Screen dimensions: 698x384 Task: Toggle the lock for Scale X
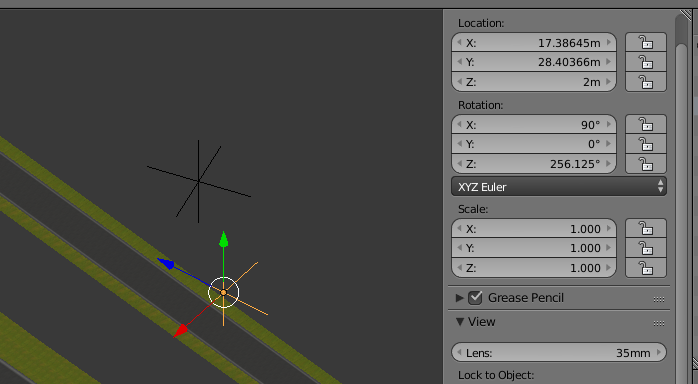(645, 228)
